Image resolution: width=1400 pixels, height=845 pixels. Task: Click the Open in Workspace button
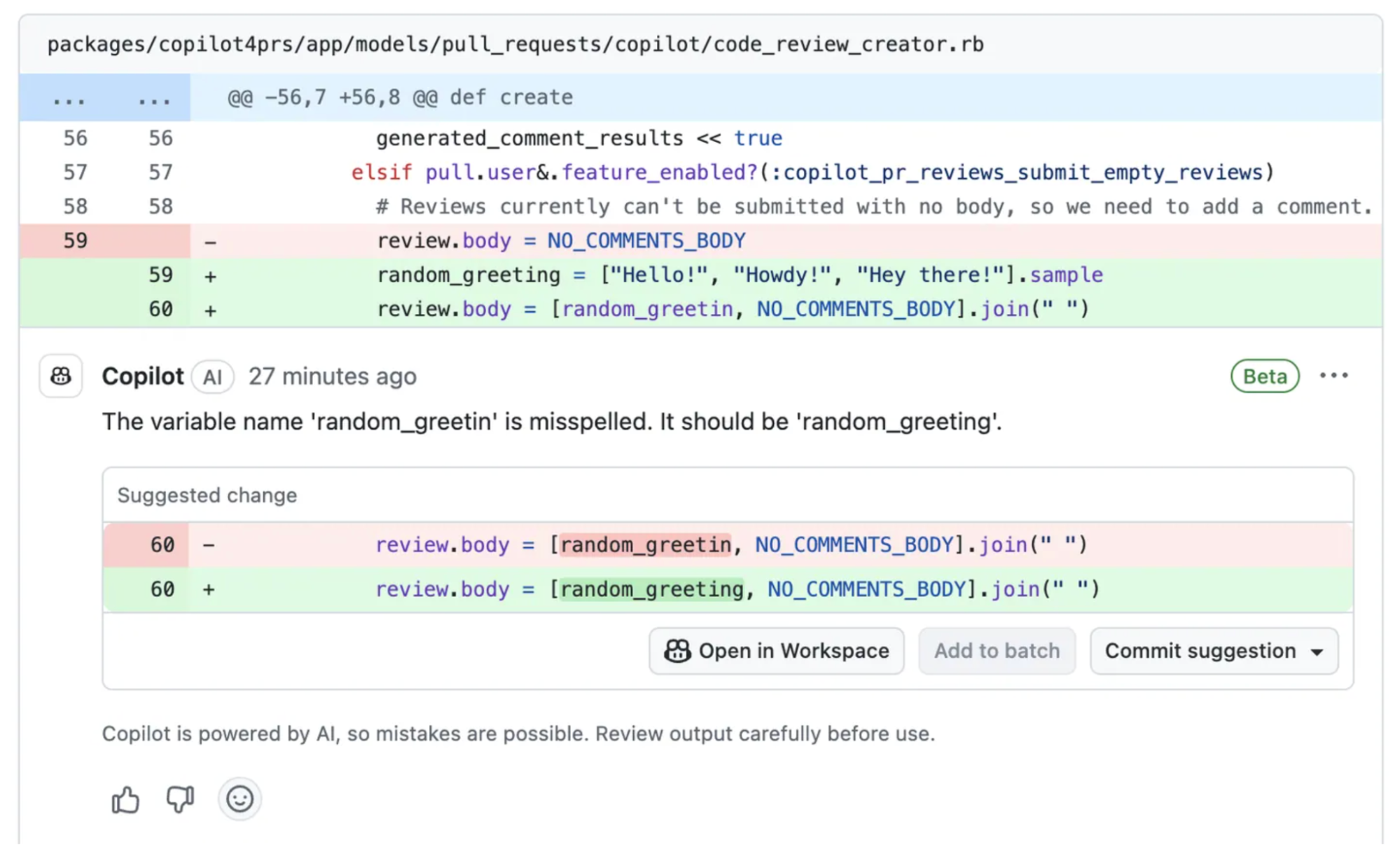776,651
